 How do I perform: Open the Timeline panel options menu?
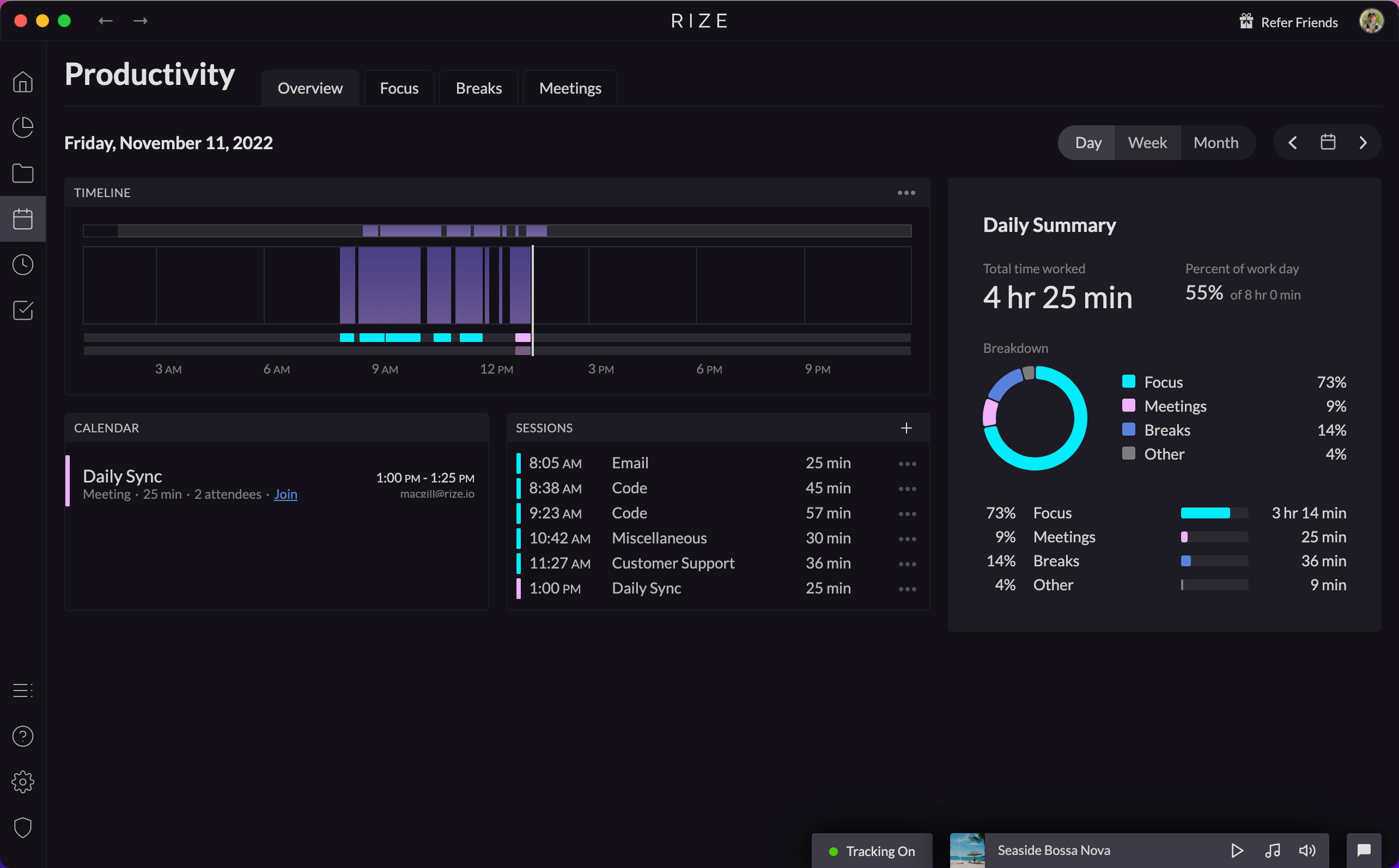tap(907, 193)
